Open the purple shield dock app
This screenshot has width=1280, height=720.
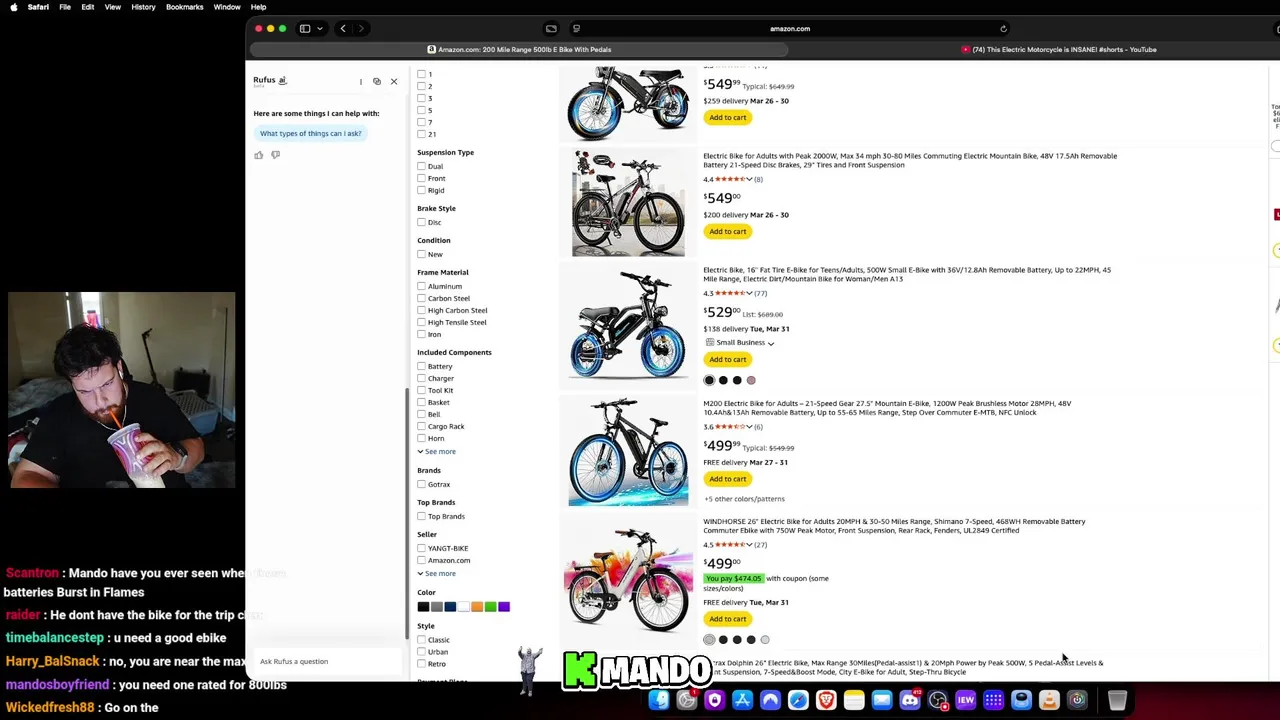(x=714, y=701)
